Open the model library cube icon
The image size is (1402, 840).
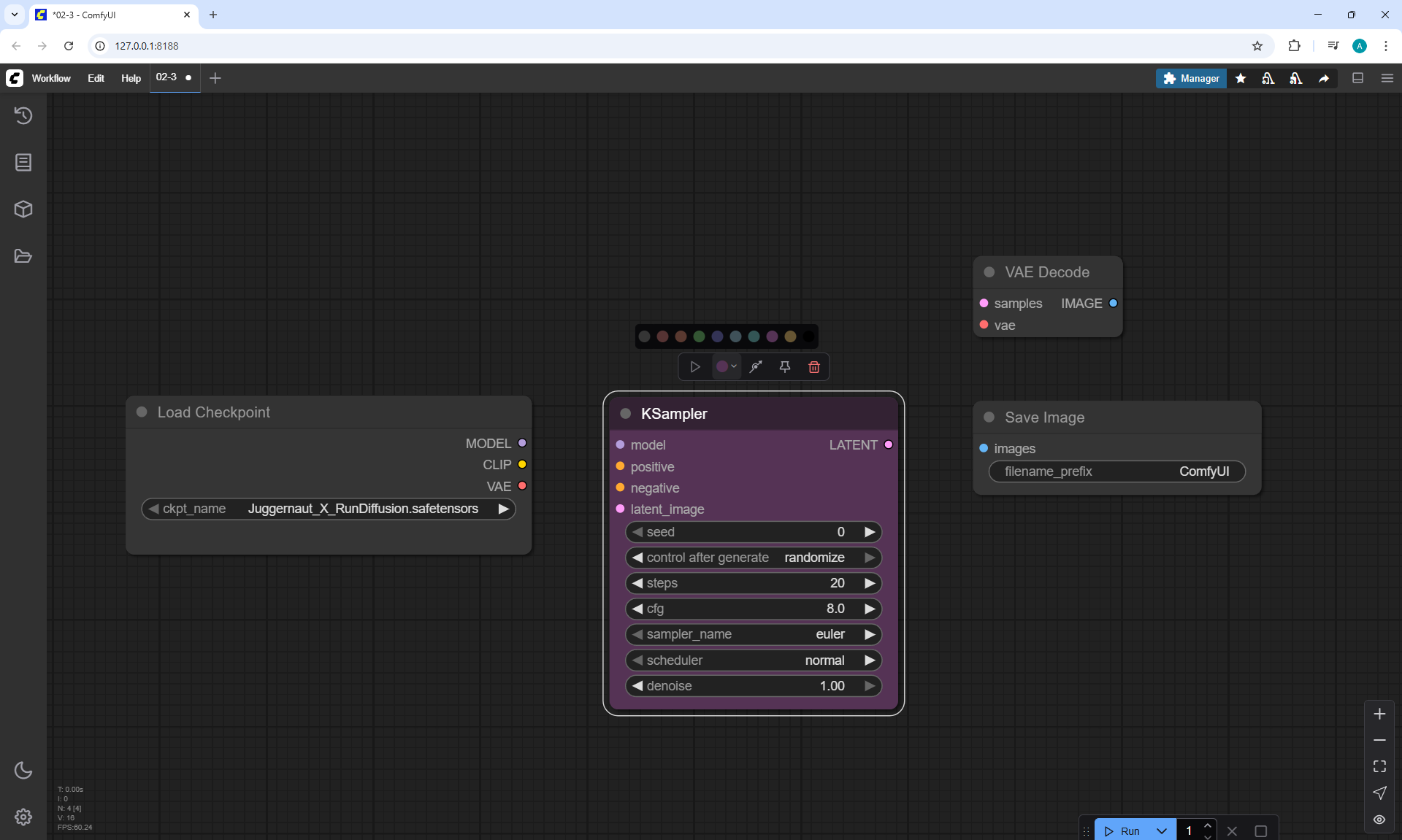tap(23, 209)
